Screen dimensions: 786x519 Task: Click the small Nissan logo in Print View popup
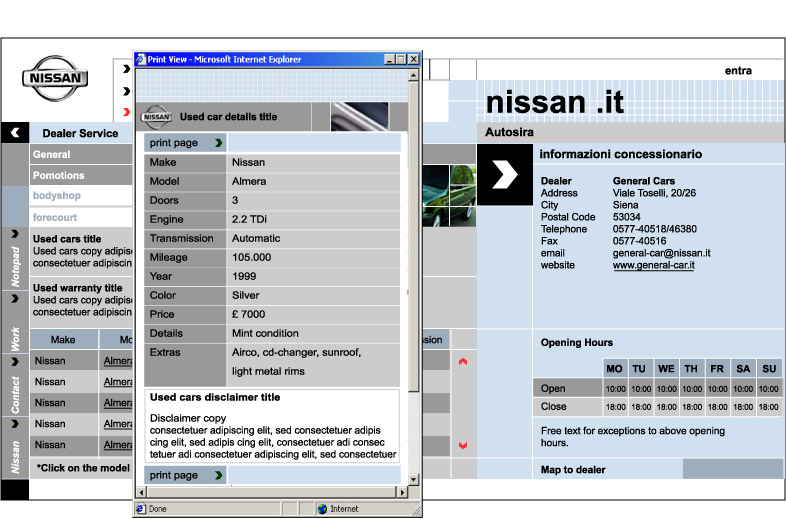tap(156, 117)
